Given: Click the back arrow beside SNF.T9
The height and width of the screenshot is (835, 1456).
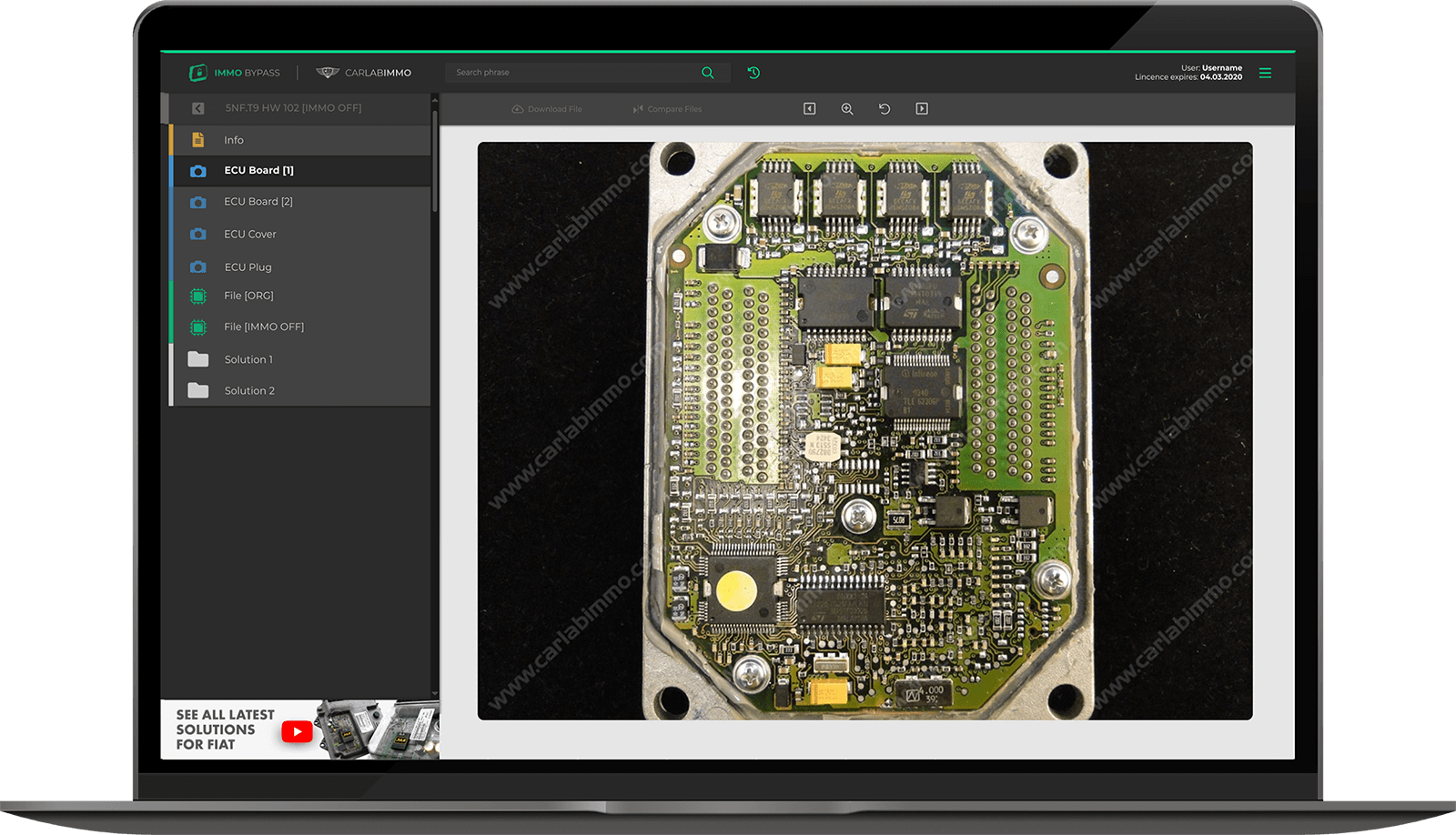Looking at the screenshot, I should [197, 108].
